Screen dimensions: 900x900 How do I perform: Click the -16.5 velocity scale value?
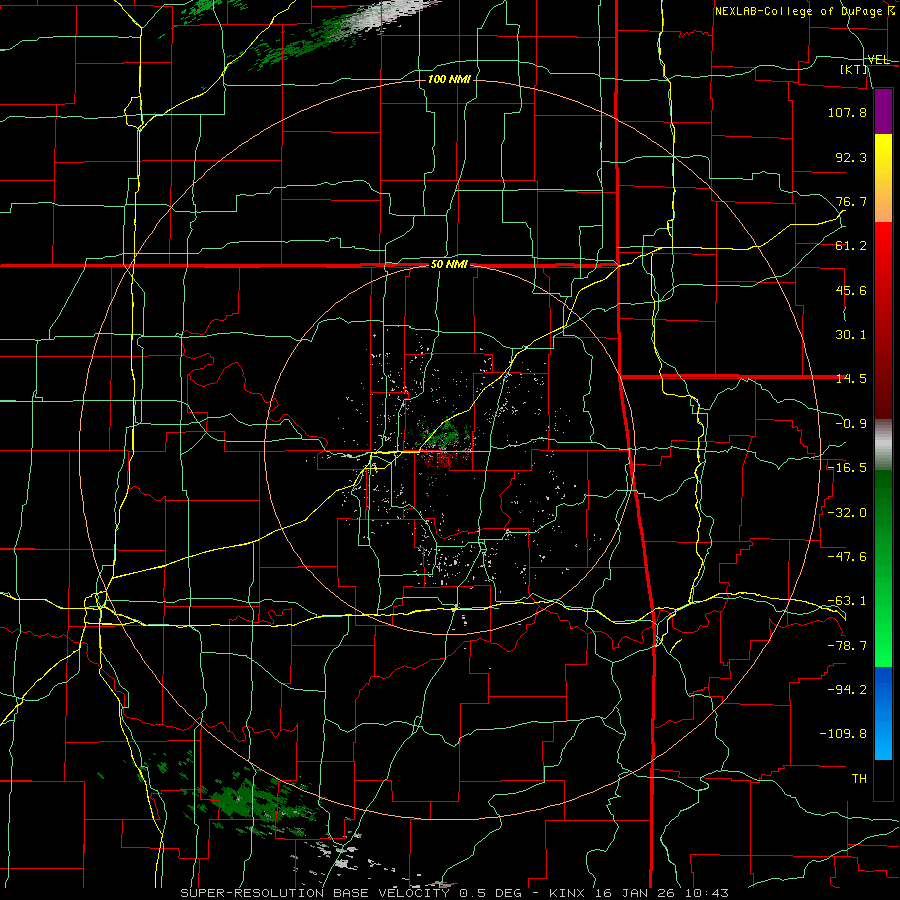click(x=847, y=468)
